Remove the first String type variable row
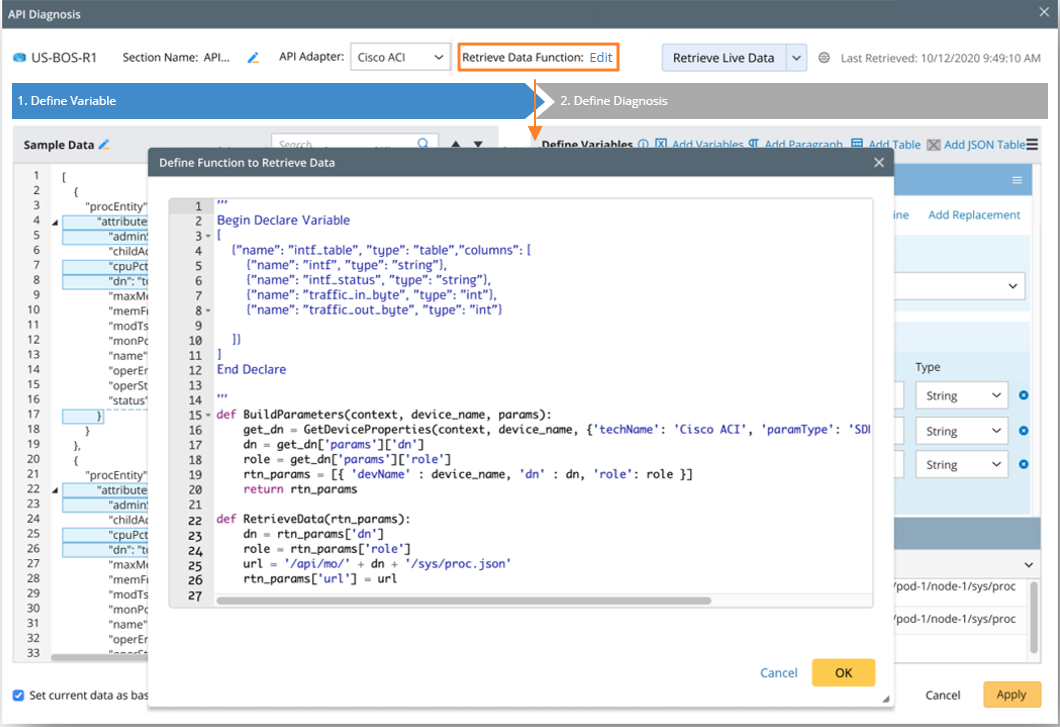Screen dimensions: 1060x727 (x=1023, y=396)
